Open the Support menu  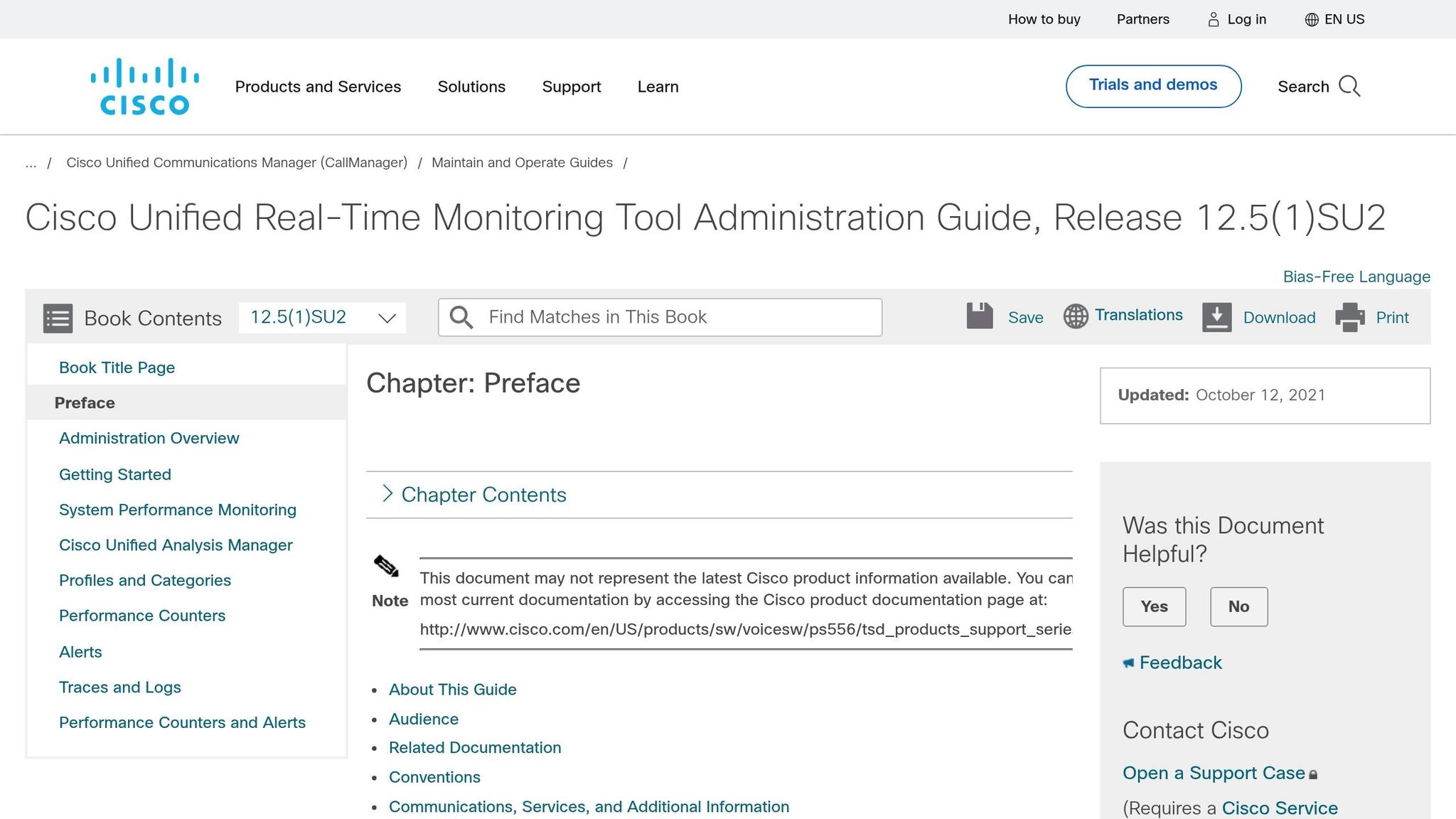click(571, 86)
